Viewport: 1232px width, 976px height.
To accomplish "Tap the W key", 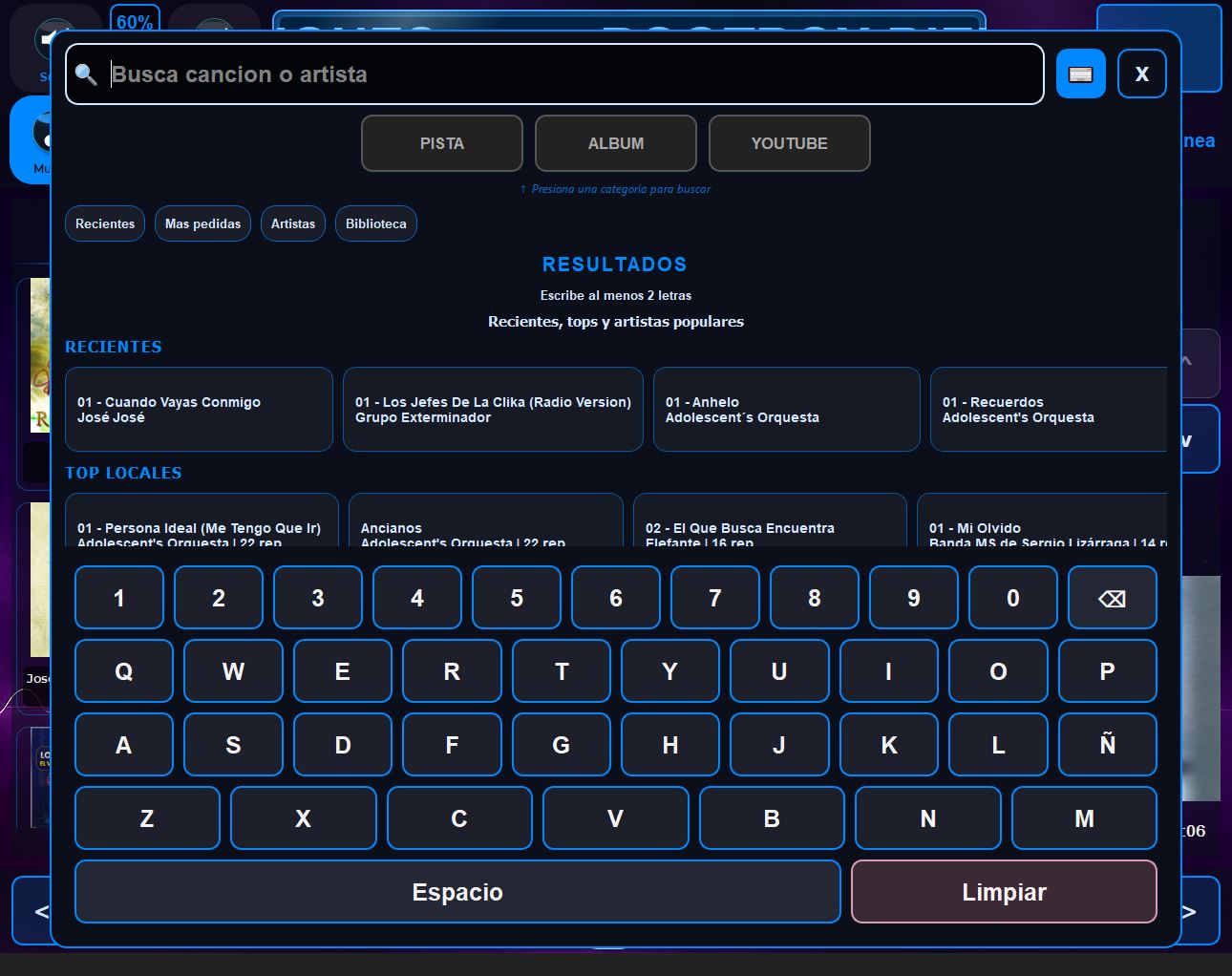I will [233, 671].
